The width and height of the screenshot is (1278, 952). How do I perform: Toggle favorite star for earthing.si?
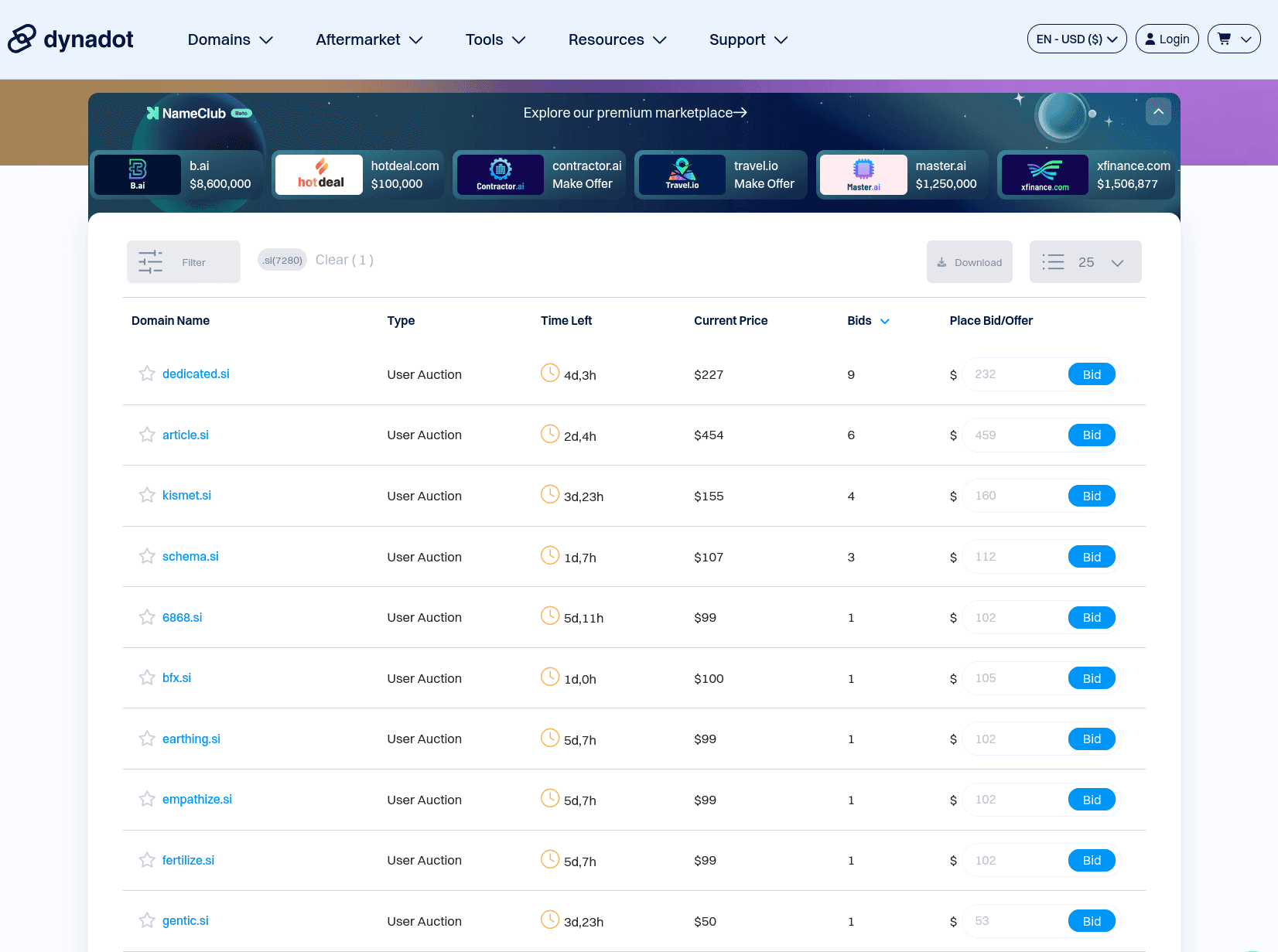click(x=147, y=739)
